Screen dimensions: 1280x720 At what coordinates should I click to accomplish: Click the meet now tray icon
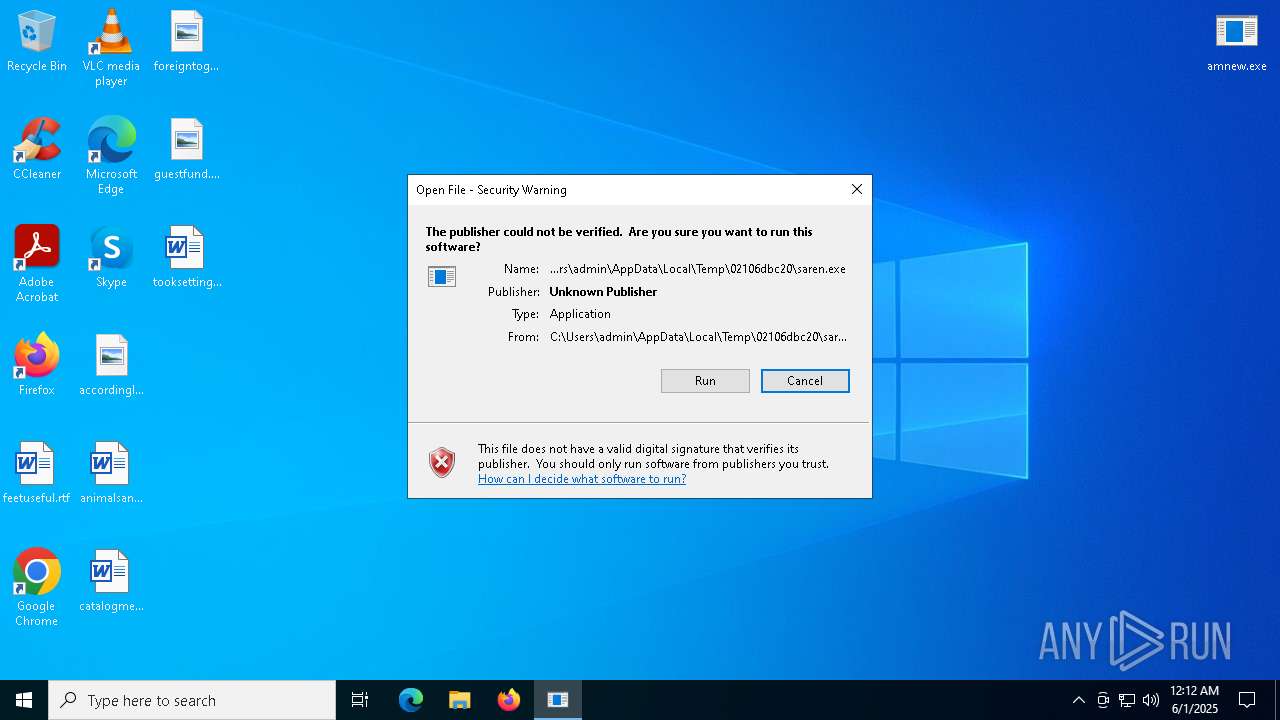(1103, 700)
